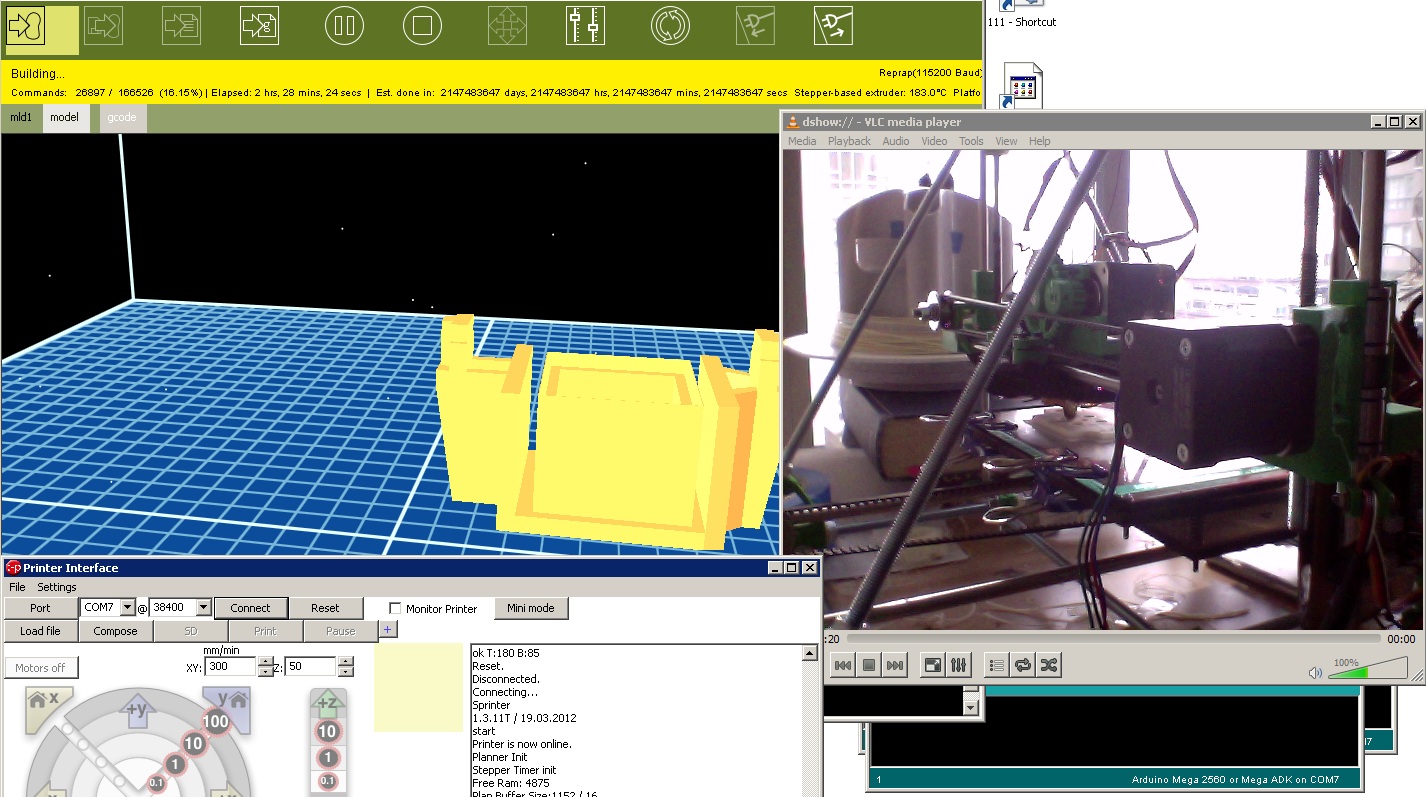The height and width of the screenshot is (797, 1426).
Task: Open the COM7 port dropdown
Action: click(127, 608)
